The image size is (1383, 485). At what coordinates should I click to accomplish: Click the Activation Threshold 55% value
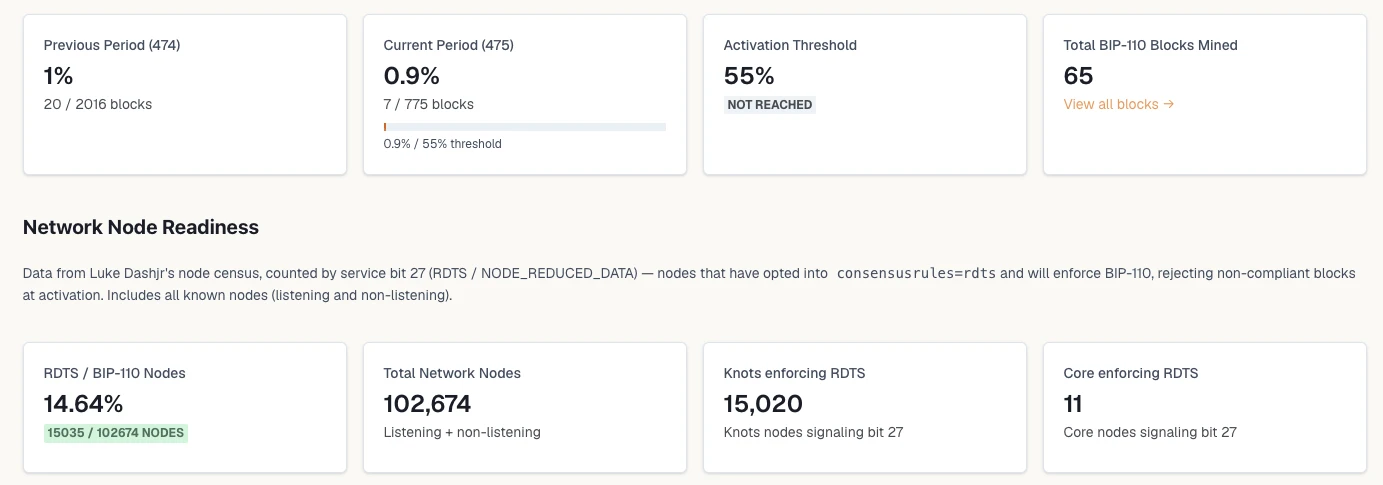tap(749, 76)
